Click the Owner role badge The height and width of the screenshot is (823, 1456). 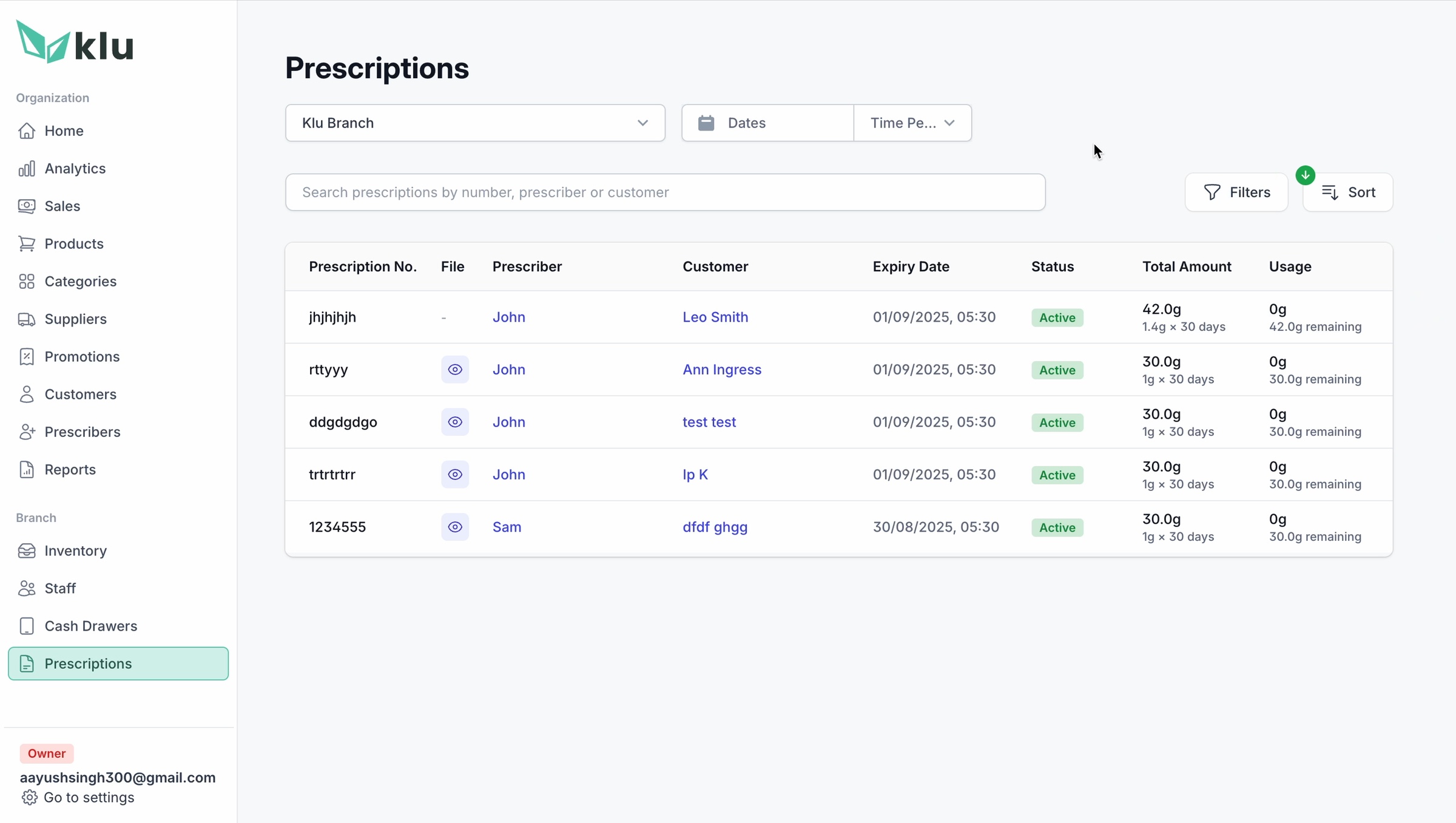[x=47, y=753]
